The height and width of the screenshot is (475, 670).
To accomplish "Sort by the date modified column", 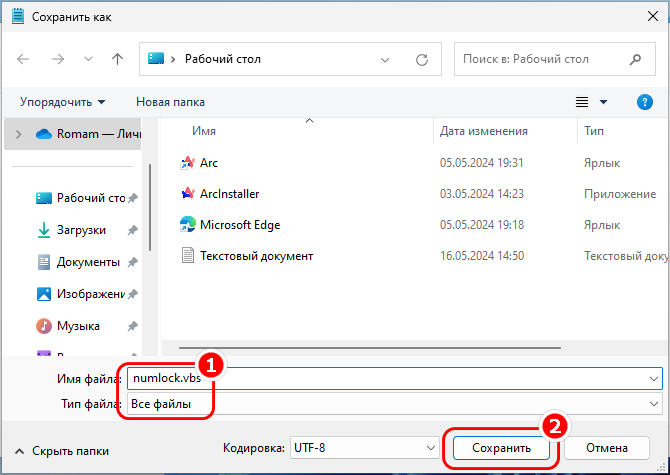I will coord(484,131).
